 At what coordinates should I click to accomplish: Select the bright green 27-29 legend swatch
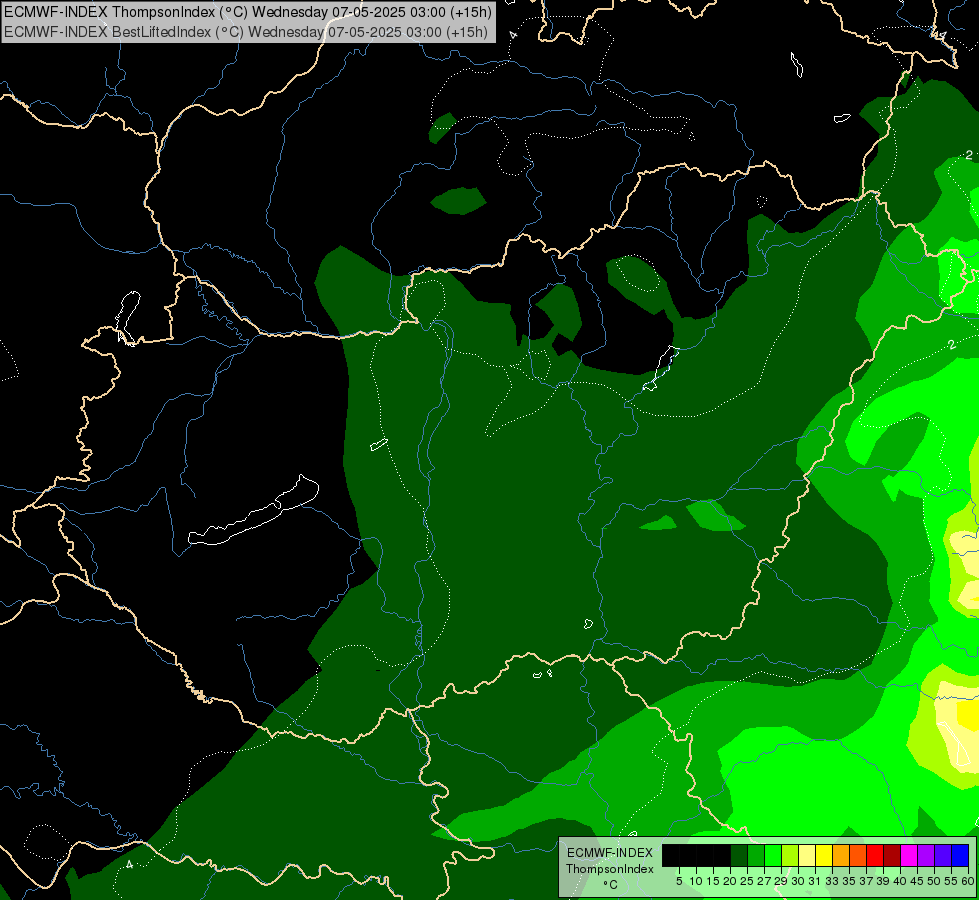(x=773, y=855)
